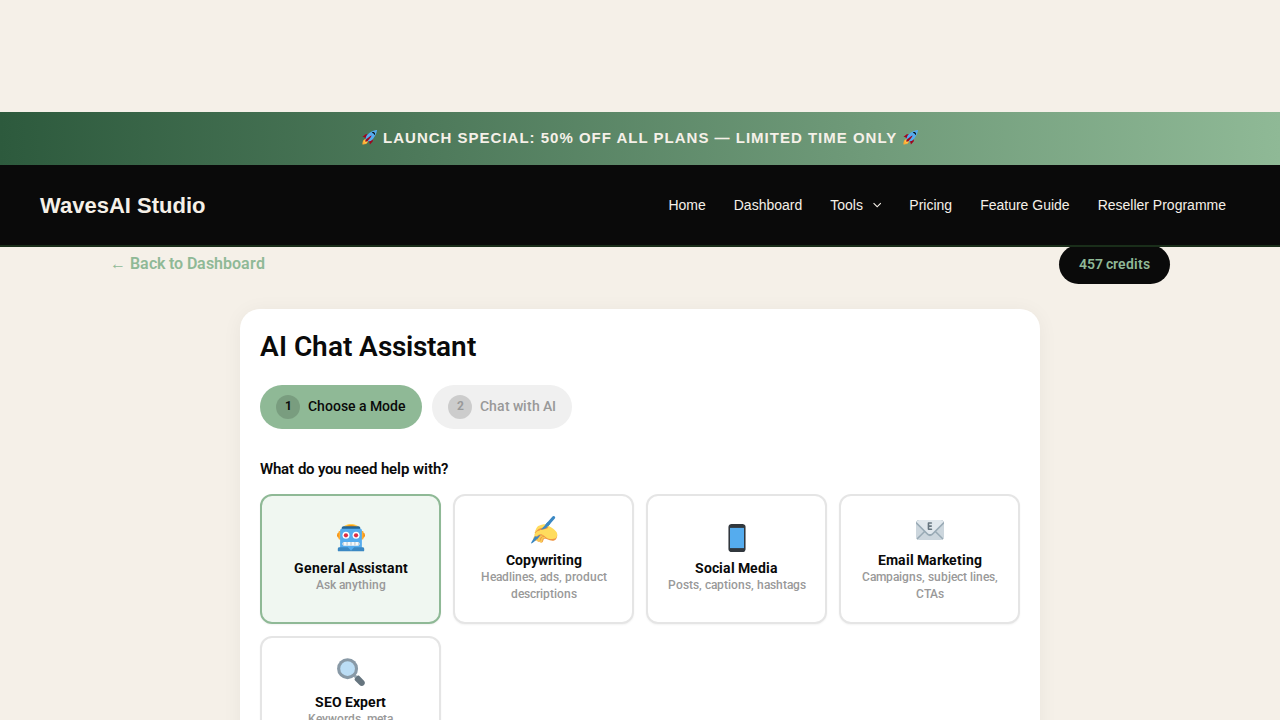This screenshot has width=1280, height=720.
Task: Click the Email Marketing envelope icon
Action: click(929, 530)
